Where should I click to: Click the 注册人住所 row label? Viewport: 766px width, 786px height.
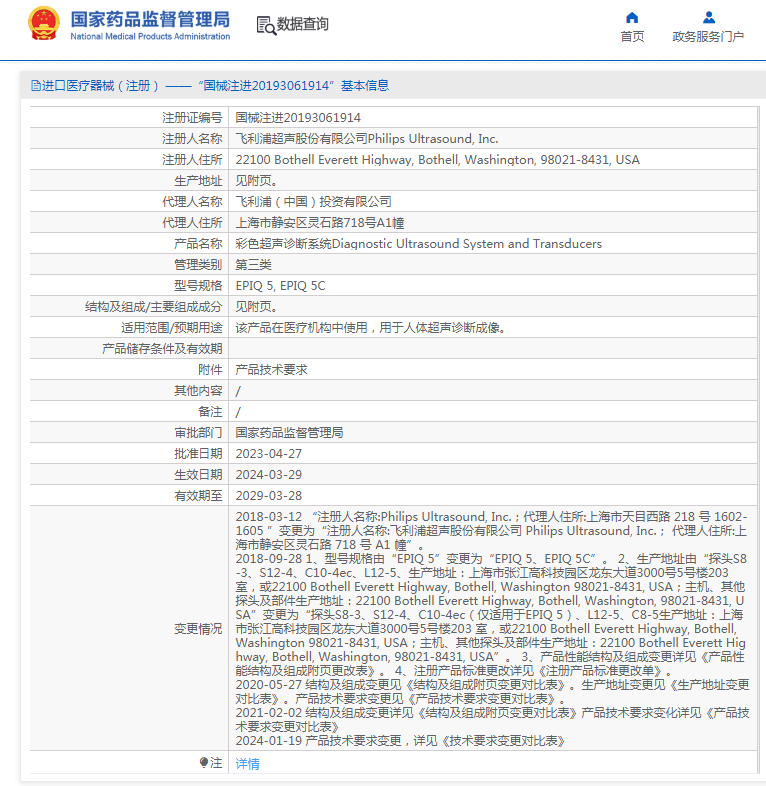pos(192,160)
